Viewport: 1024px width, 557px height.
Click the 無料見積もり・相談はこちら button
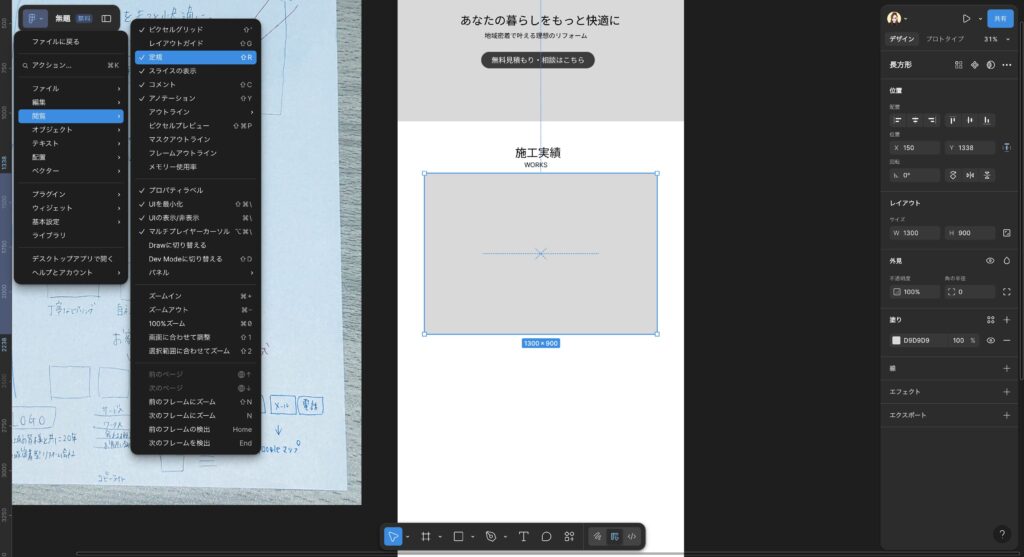(538, 60)
